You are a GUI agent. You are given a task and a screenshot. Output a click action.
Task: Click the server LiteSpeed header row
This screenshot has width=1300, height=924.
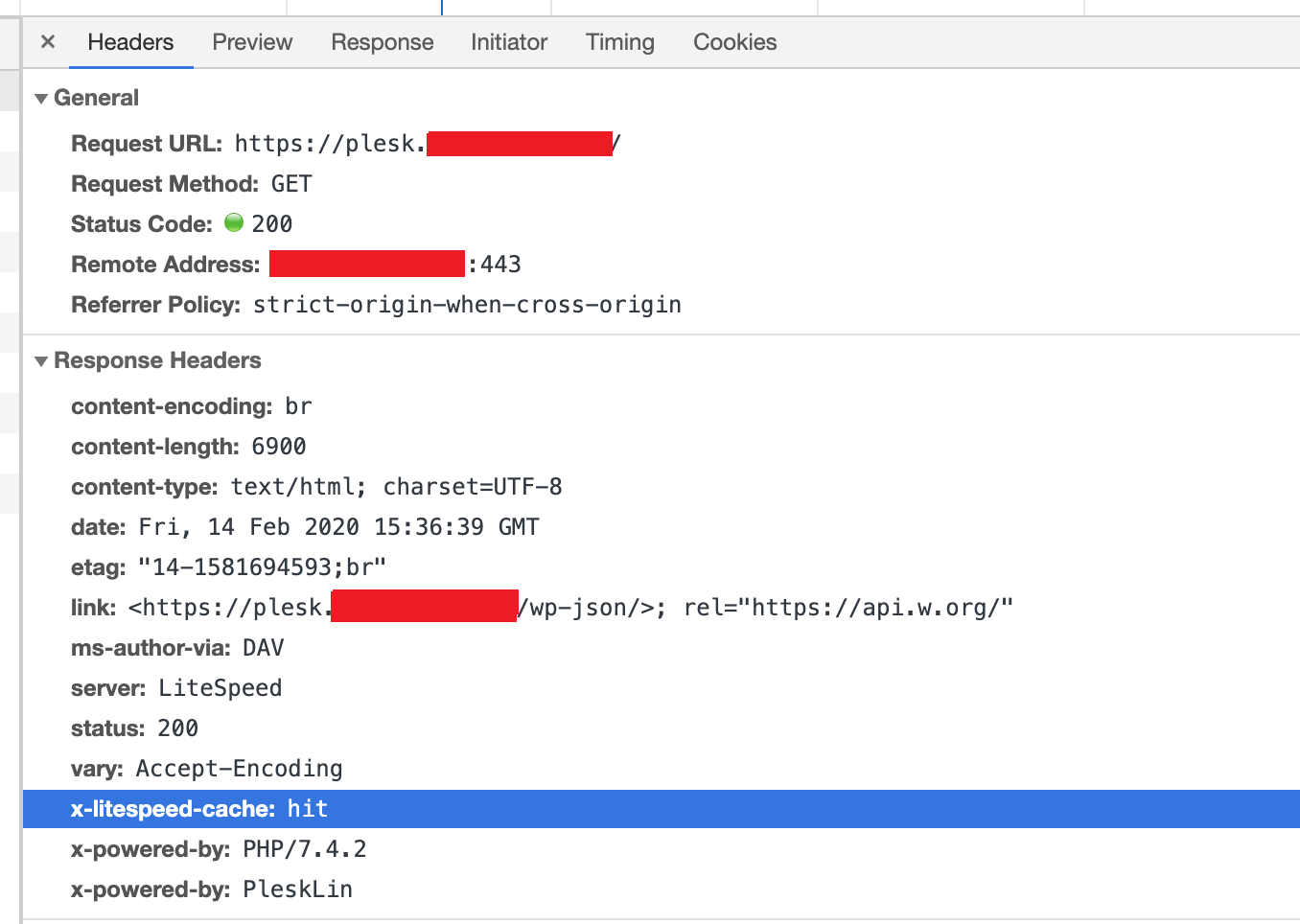(176, 688)
